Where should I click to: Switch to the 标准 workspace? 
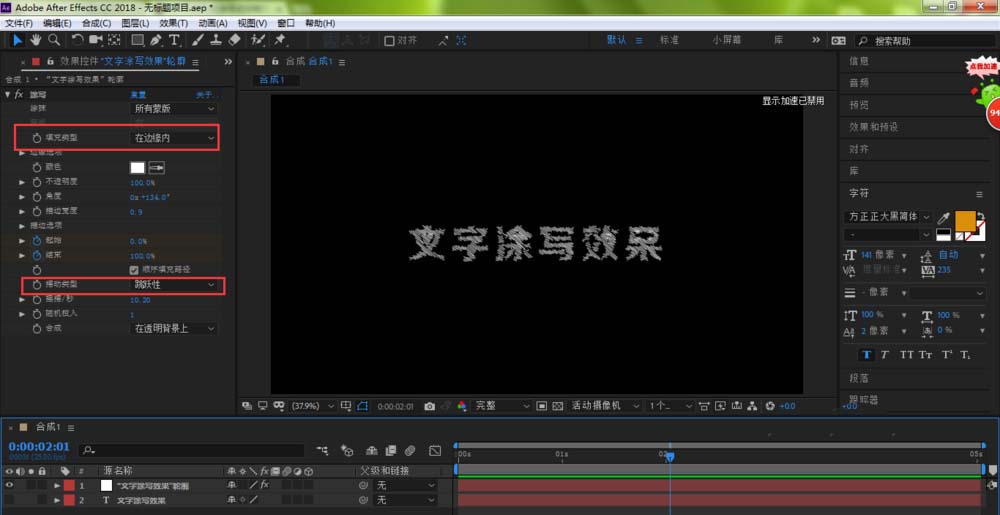[669, 40]
